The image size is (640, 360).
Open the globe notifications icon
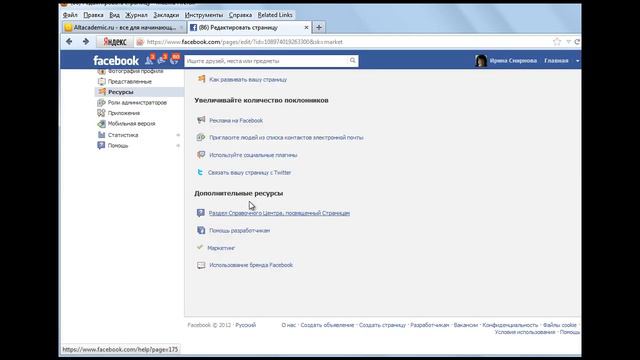click(x=175, y=60)
